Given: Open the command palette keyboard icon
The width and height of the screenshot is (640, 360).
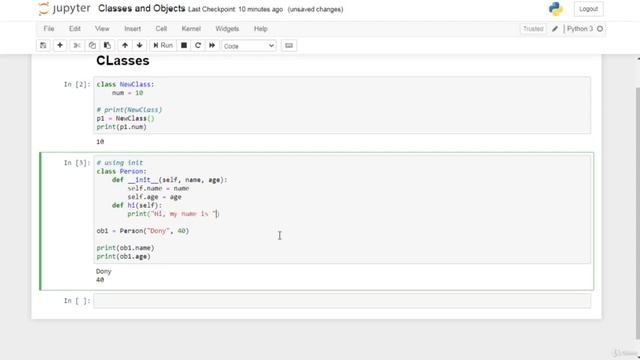Looking at the screenshot, I should (289, 45).
